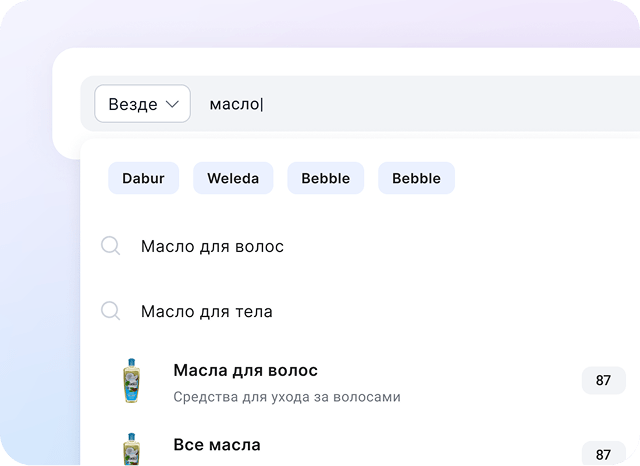Image resolution: width=640 pixels, height=466 pixels.
Task: Select the Weleda brand chip
Action: pyautogui.click(x=233, y=178)
